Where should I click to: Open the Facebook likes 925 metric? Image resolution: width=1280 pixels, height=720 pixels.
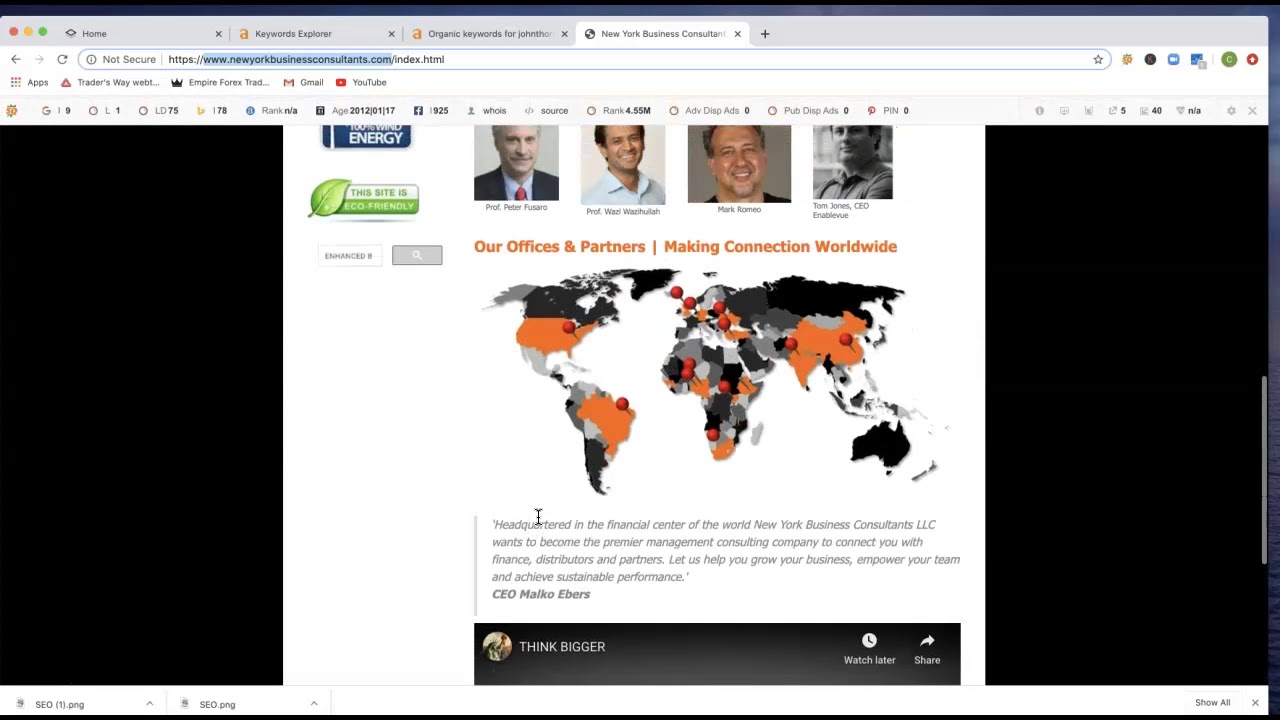431,111
